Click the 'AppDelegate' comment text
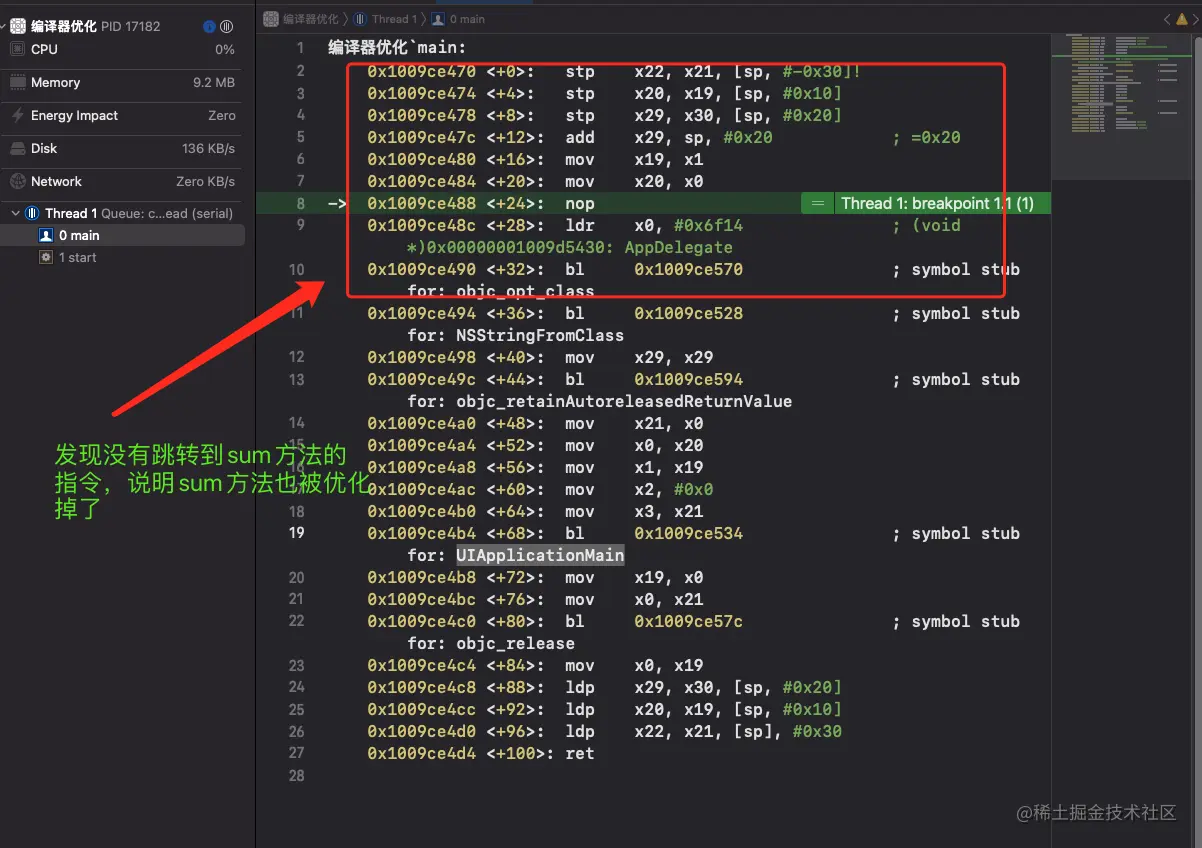The width and height of the screenshot is (1202, 848). point(679,247)
